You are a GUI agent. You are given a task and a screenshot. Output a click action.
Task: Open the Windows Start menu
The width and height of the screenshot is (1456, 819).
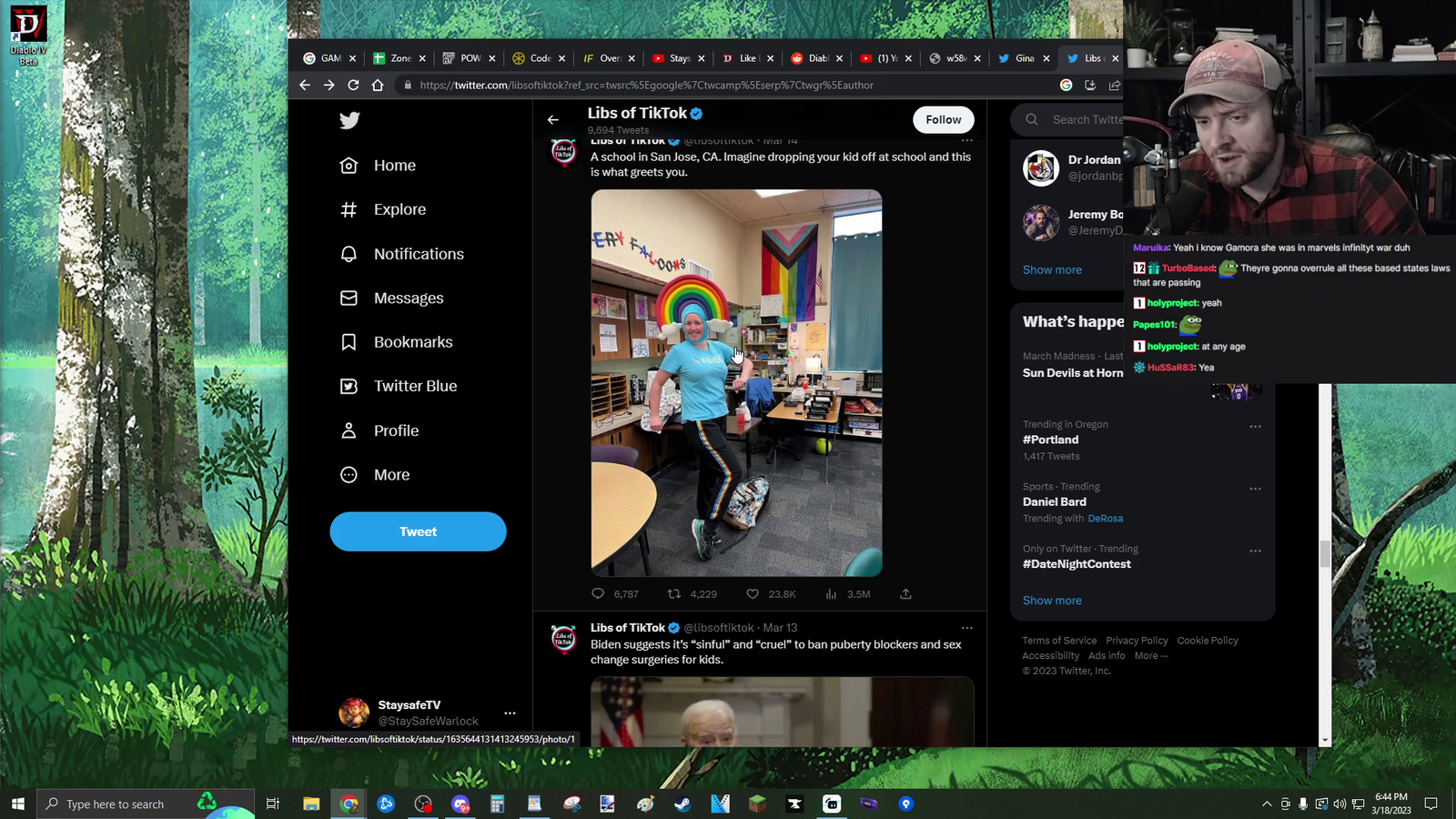17,804
